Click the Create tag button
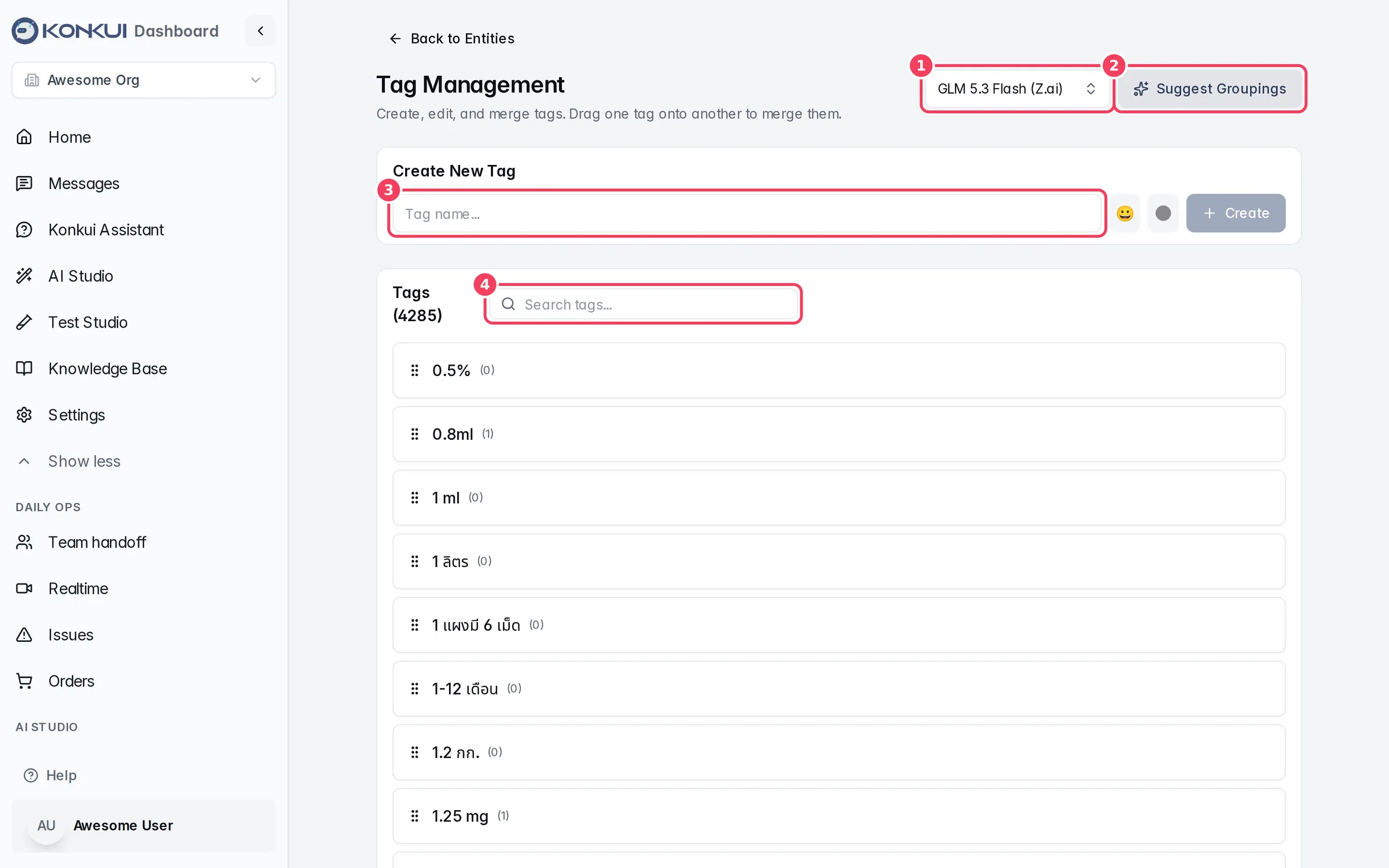 click(1236, 213)
